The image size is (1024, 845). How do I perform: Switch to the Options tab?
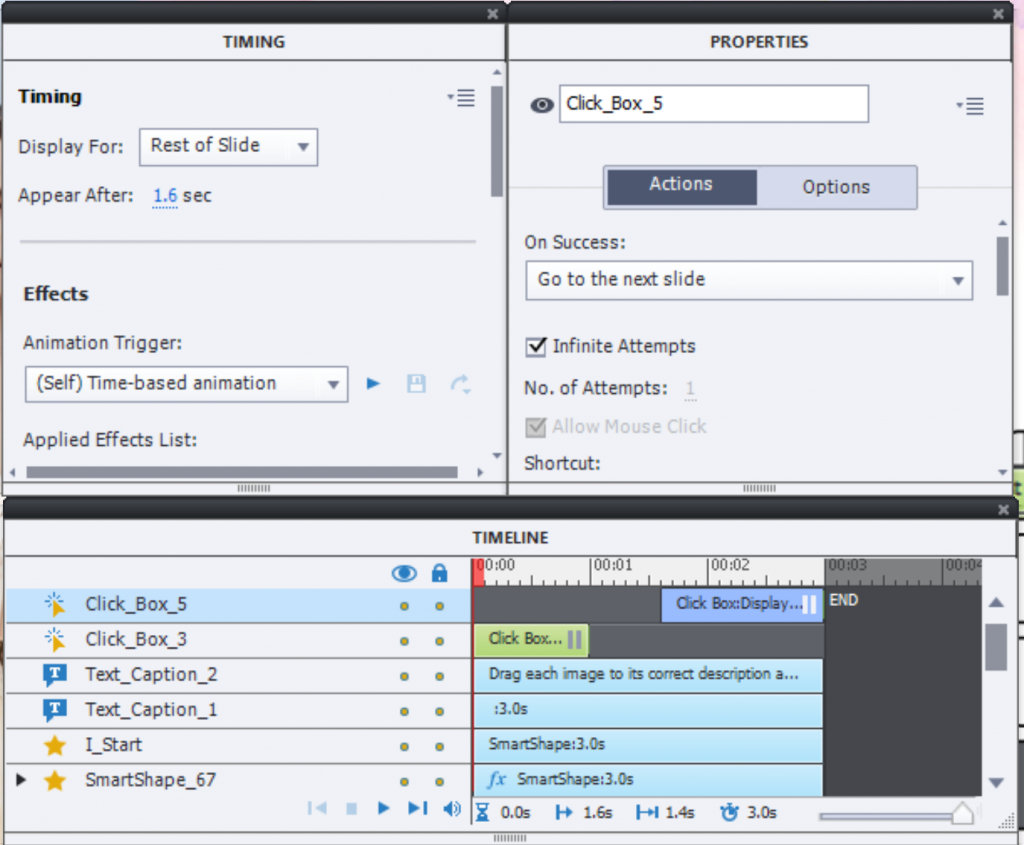836,187
